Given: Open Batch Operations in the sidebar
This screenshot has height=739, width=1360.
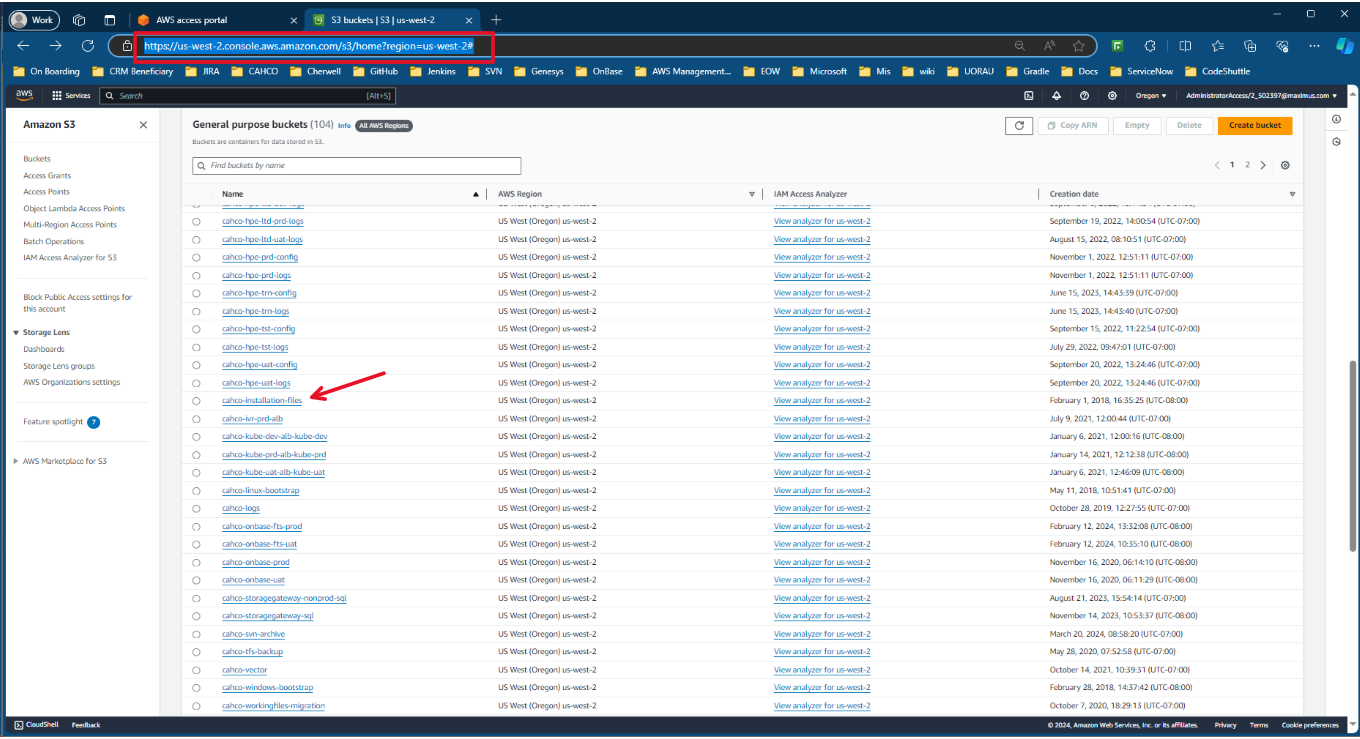Looking at the screenshot, I should (x=54, y=241).
